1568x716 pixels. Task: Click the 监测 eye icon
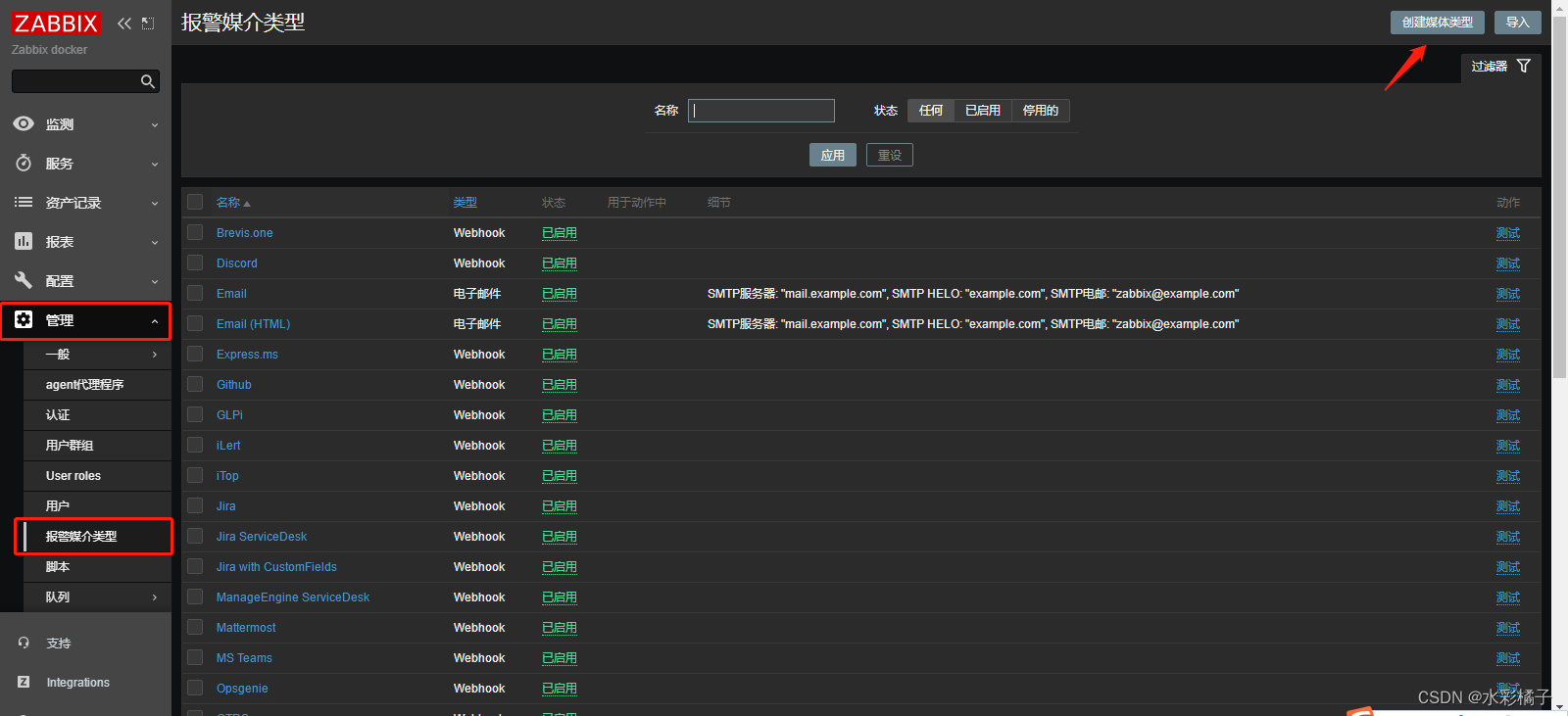click(24, 124)
